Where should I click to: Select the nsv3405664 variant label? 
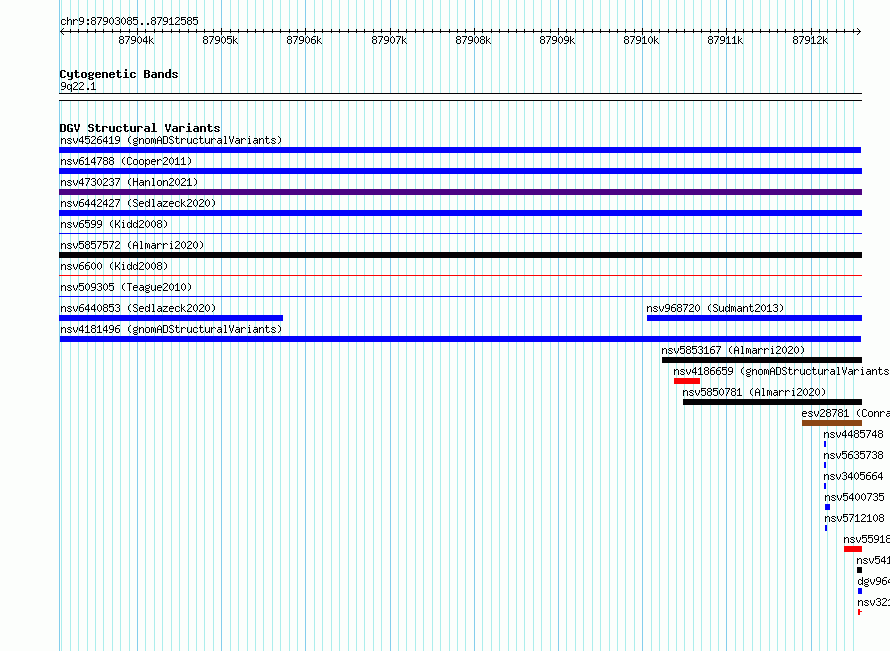click(x=854, y=476)
